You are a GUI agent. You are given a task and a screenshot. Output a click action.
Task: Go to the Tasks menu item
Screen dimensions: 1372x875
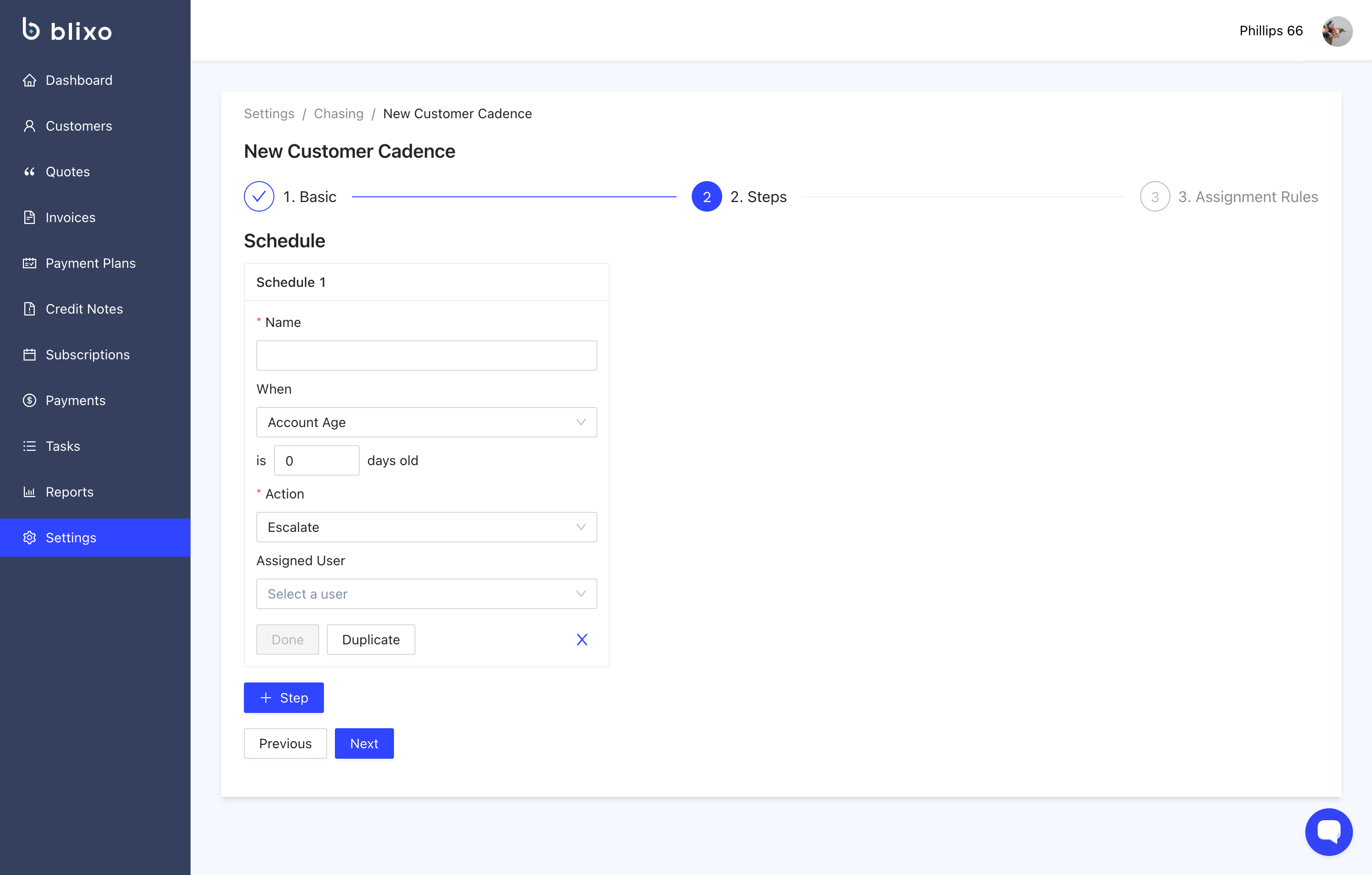click(63, 446)
